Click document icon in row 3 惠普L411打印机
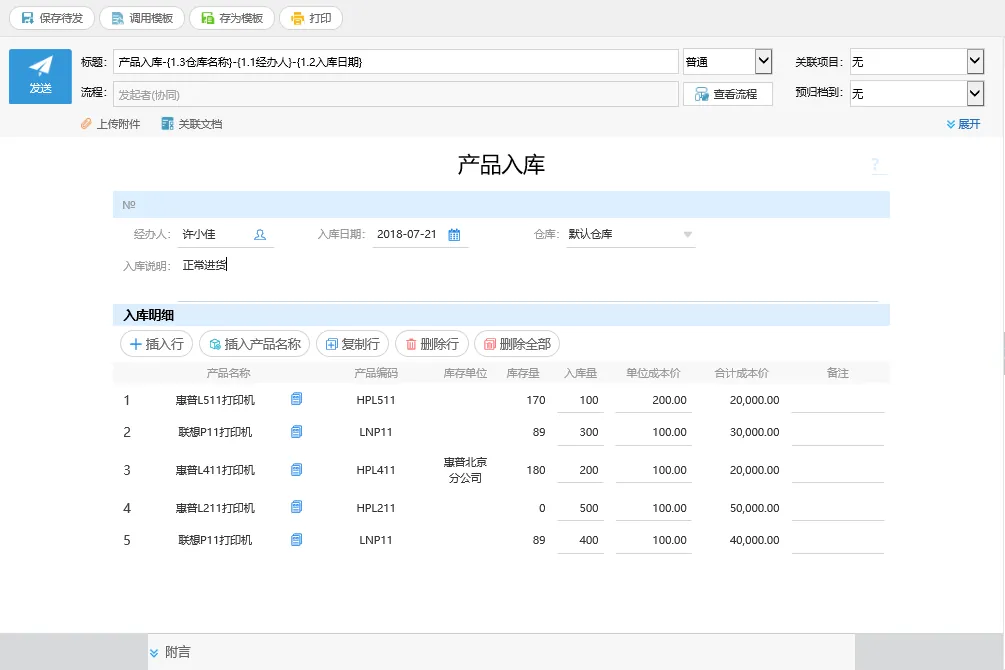The image size is (1005, 670). (296, 470)
